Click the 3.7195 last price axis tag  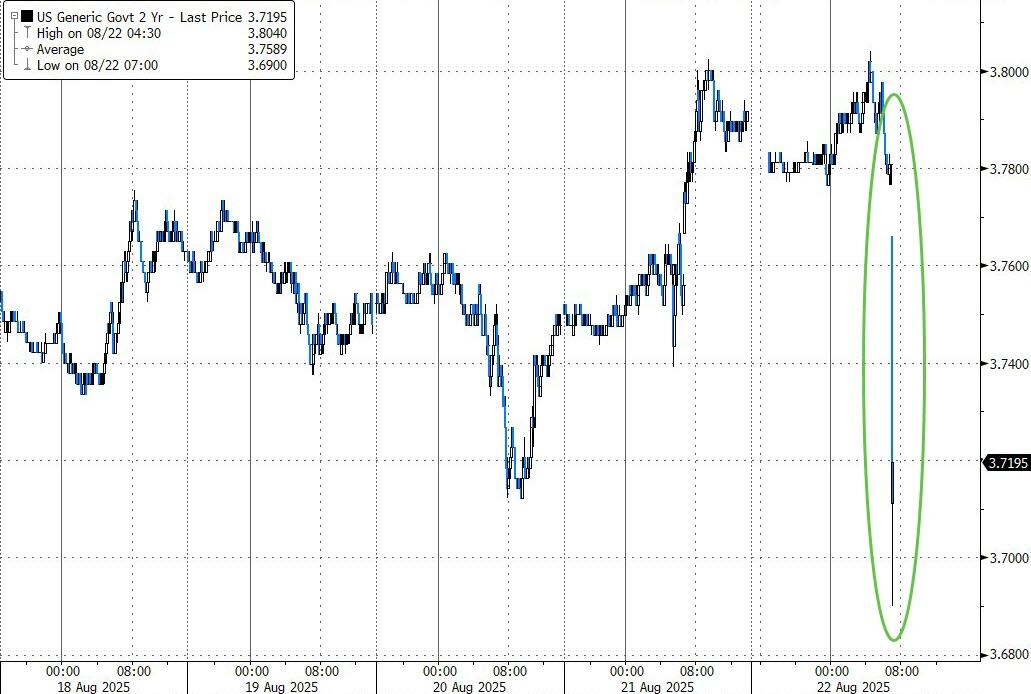[1006, 462]
